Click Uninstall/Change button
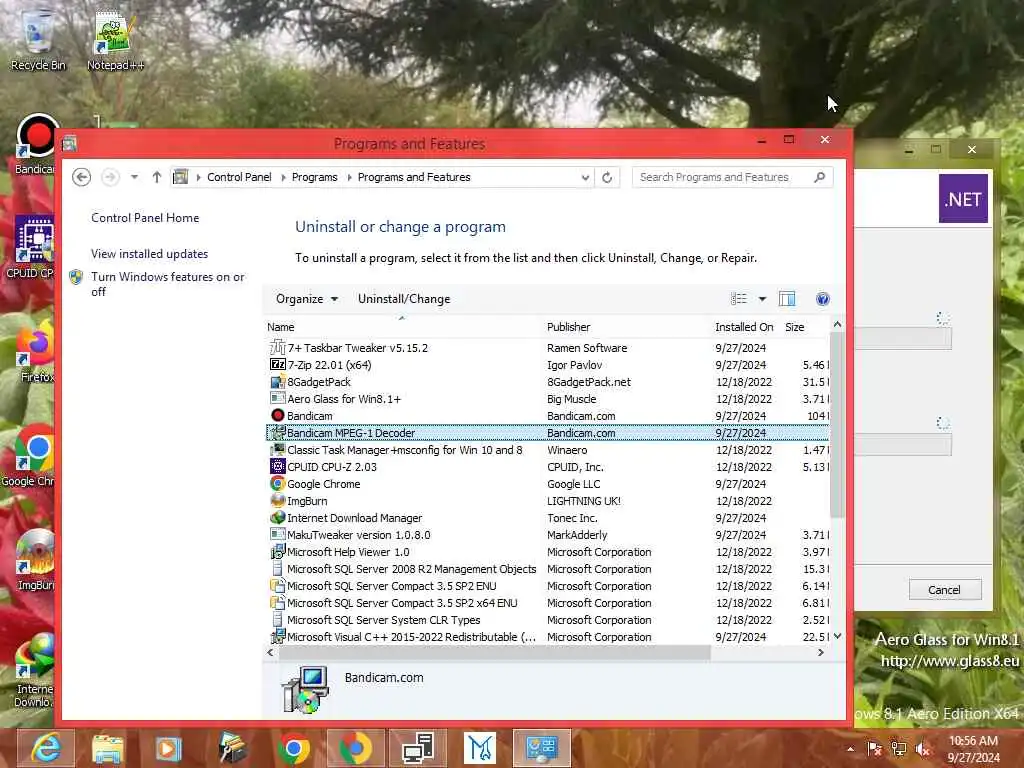 pyautogui.click(x=404, y=298)
